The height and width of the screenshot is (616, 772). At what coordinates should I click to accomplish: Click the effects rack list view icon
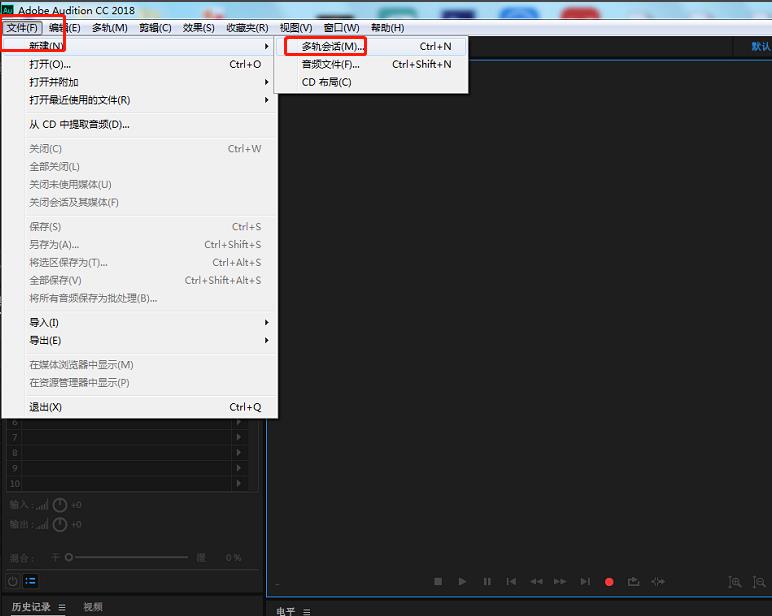[x=31, y=581]
